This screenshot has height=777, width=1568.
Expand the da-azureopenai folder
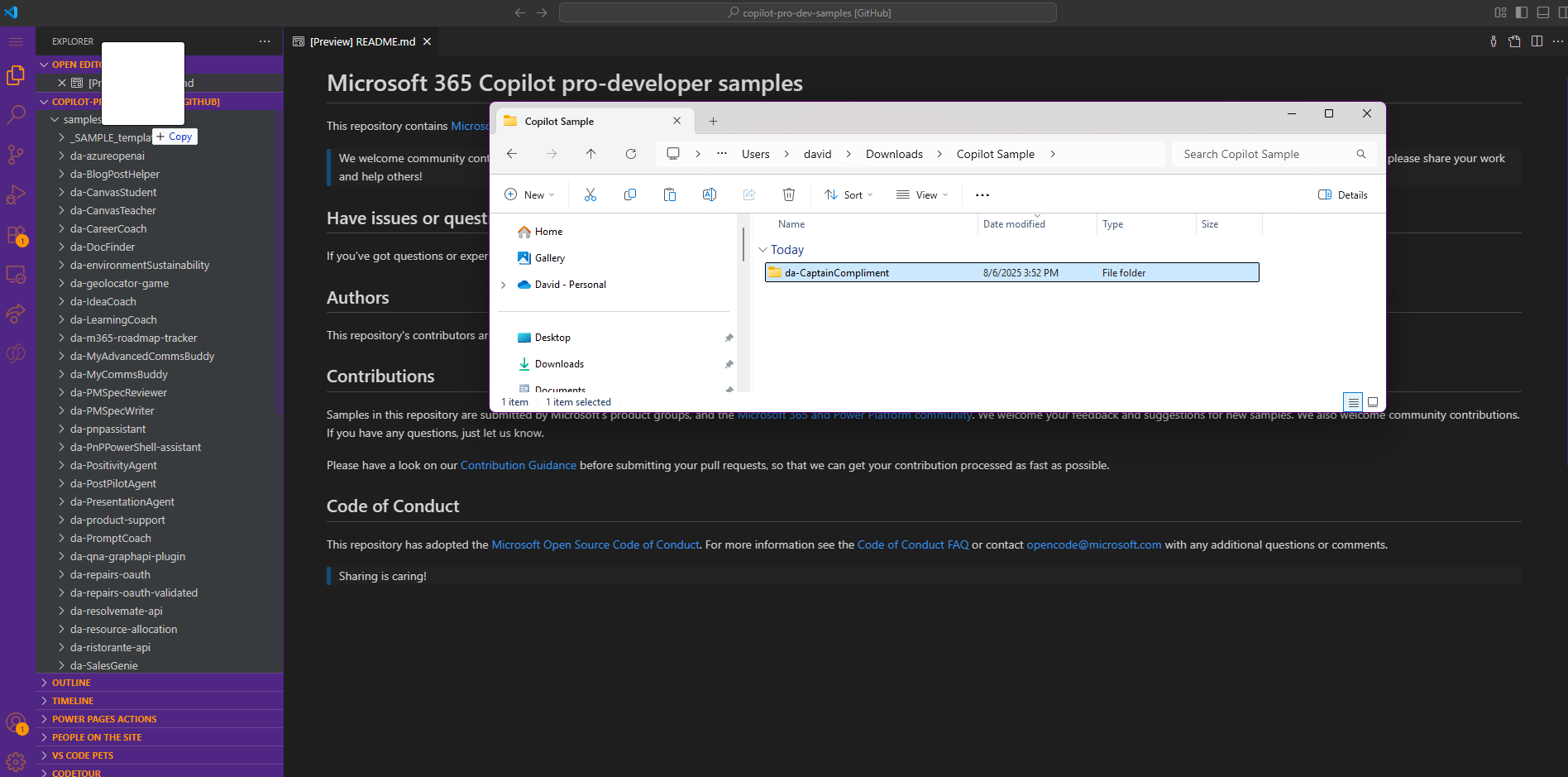point(61,156)
